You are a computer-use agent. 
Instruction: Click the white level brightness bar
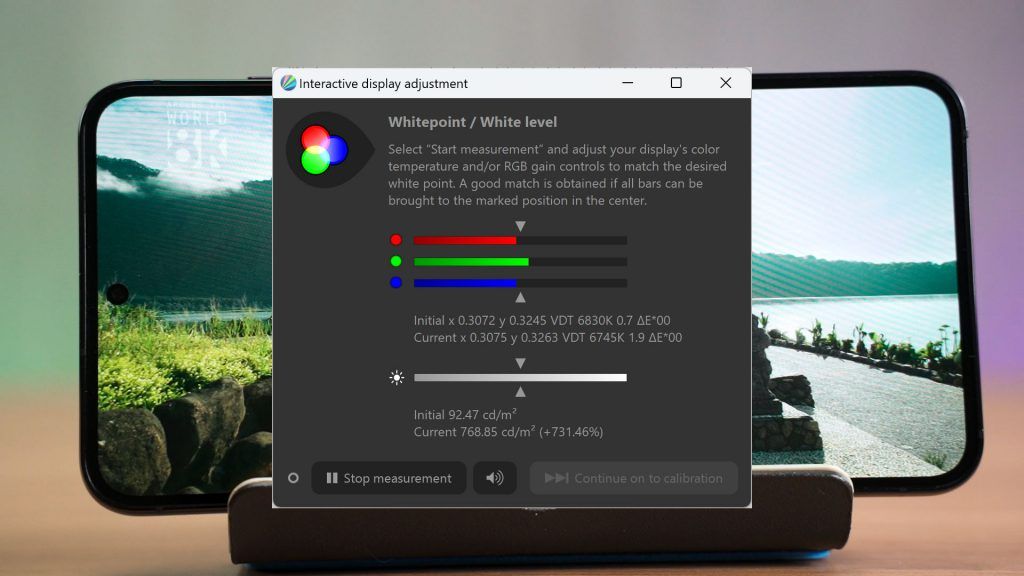click(520, 377)
